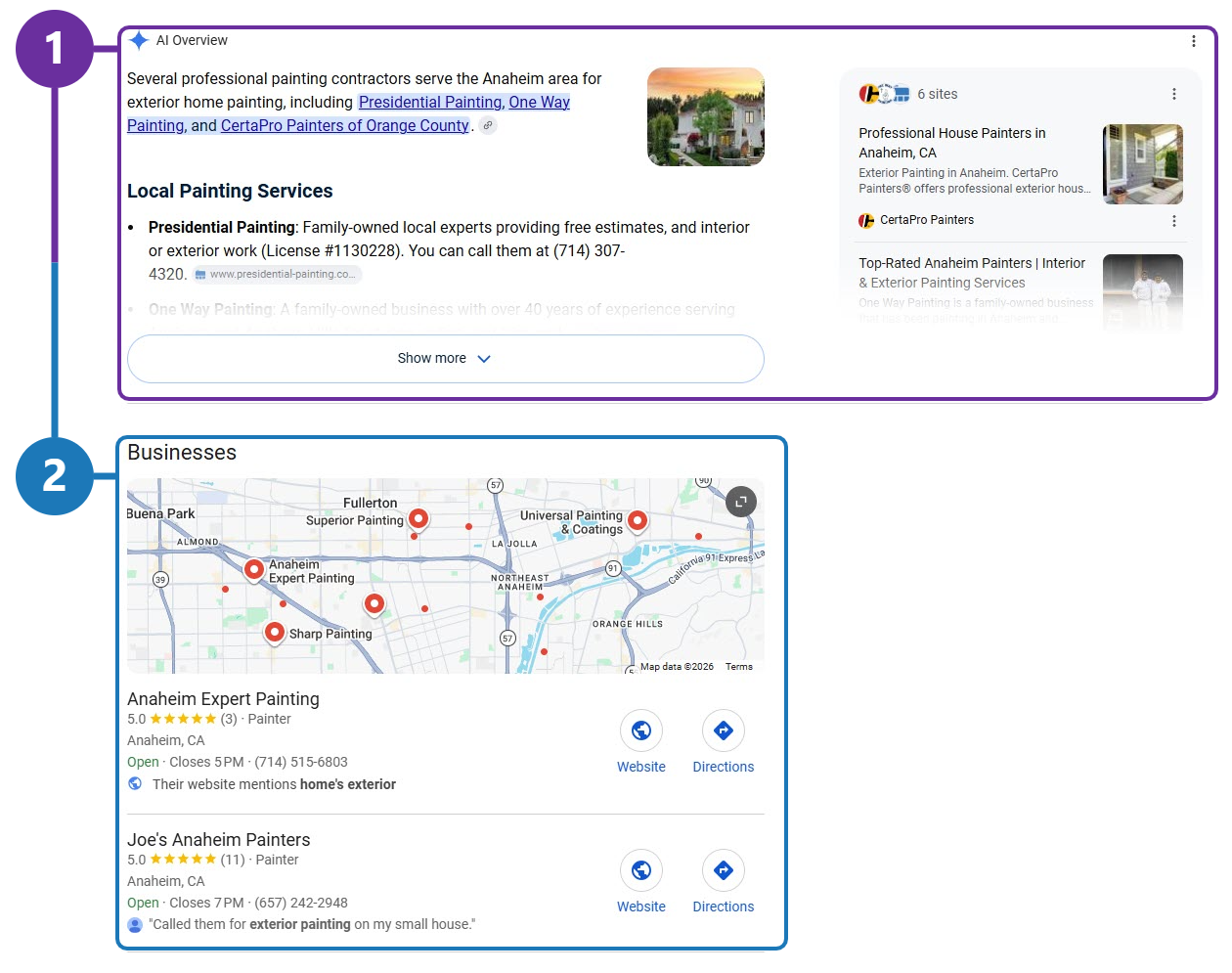Image resolution: width=1232 pixels, height=973 pixels.
Task: Expand AI Overview with Show more
Action: tap(445, 359)
